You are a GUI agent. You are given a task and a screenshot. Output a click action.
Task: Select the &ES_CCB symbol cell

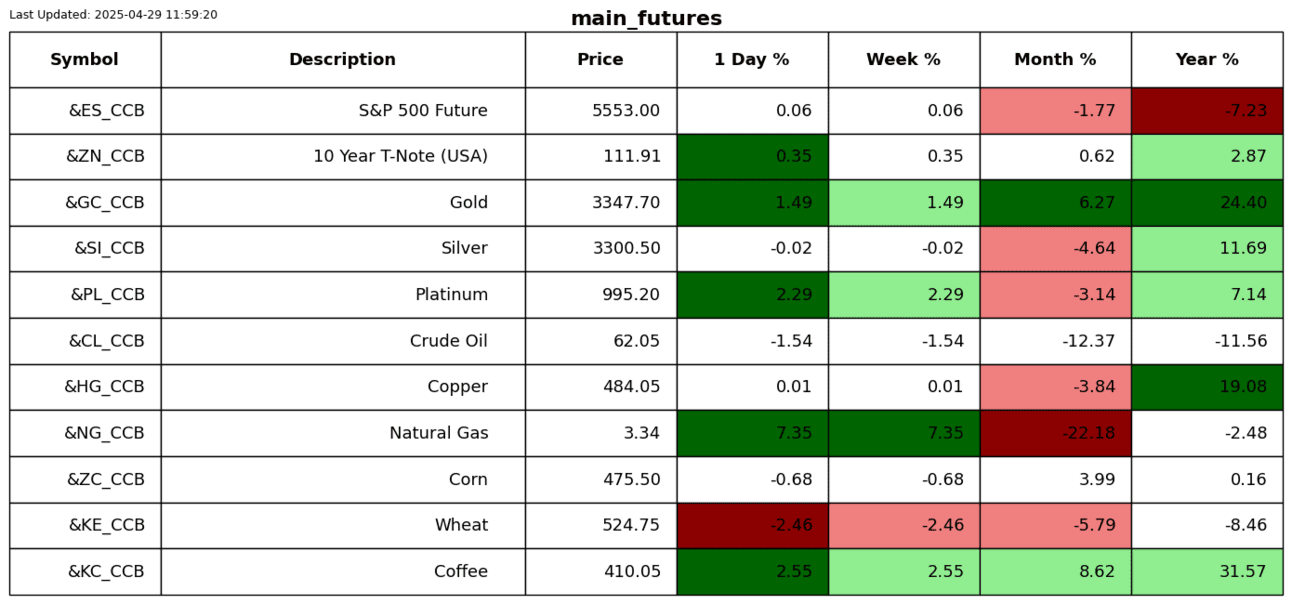(106, 111)
